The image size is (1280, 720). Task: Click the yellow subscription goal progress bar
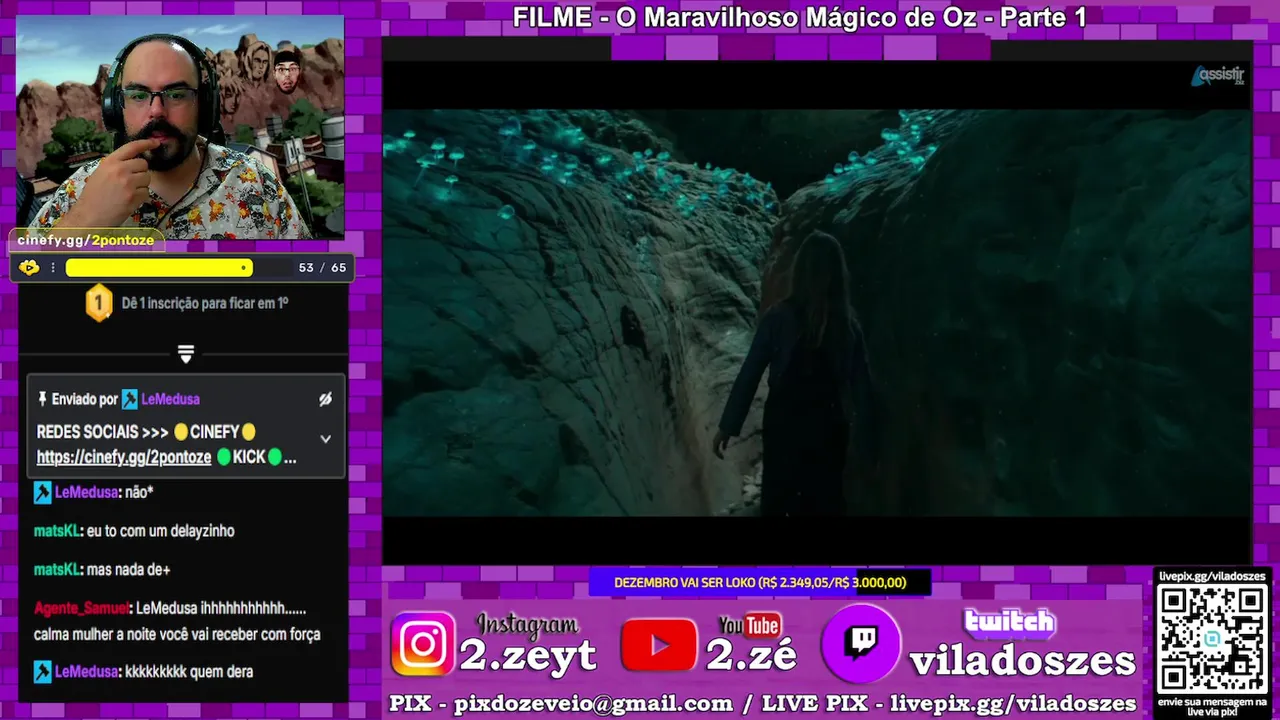coord(159,268)
